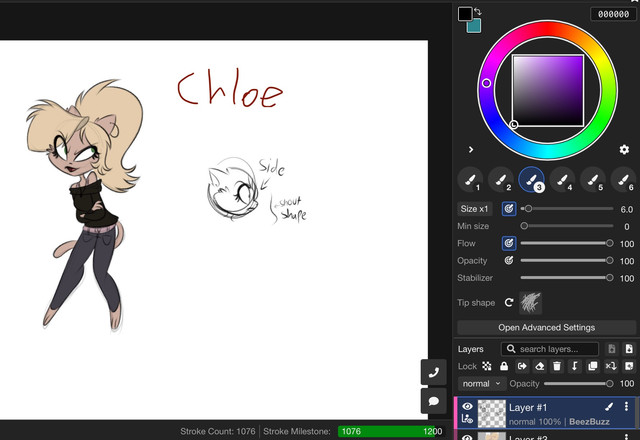
Task: Select brush preset 1
Action: pos(471,180)
